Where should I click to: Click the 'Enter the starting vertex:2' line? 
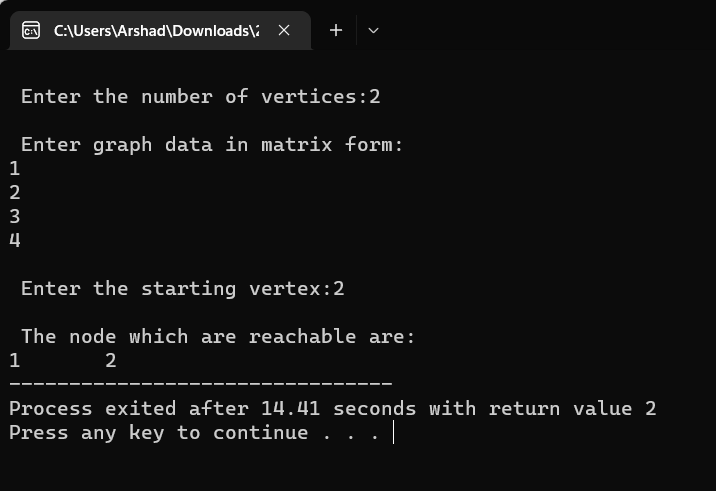183,289
